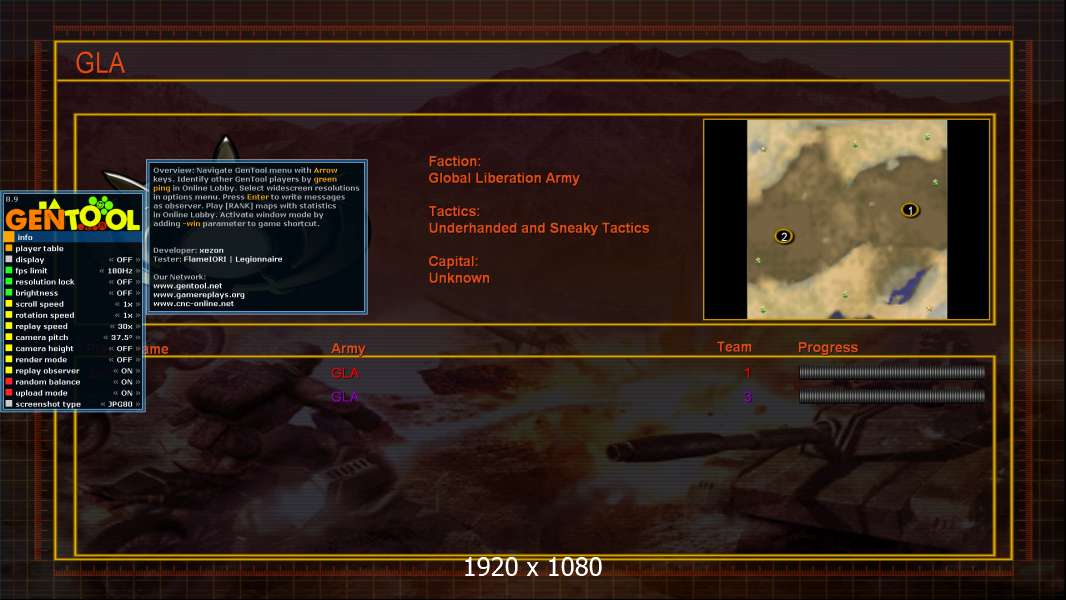Click 'Underhanded and Sneaky Tactics' text
The height and width of the screenshot is (600, 1066).
point(538,228)
